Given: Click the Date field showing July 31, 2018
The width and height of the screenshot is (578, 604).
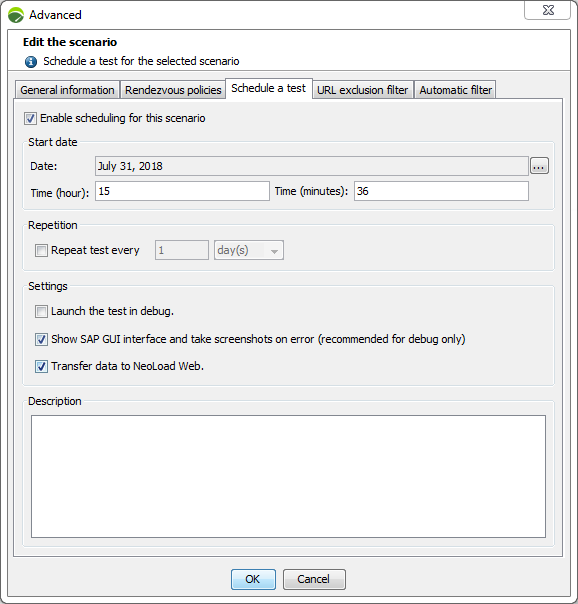Looking at the screenshot, I should [312, 166].
